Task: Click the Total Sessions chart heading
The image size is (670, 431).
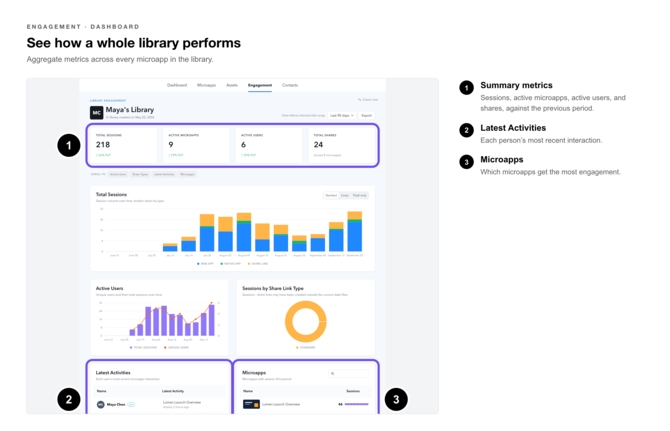Action: pos(111,194)
